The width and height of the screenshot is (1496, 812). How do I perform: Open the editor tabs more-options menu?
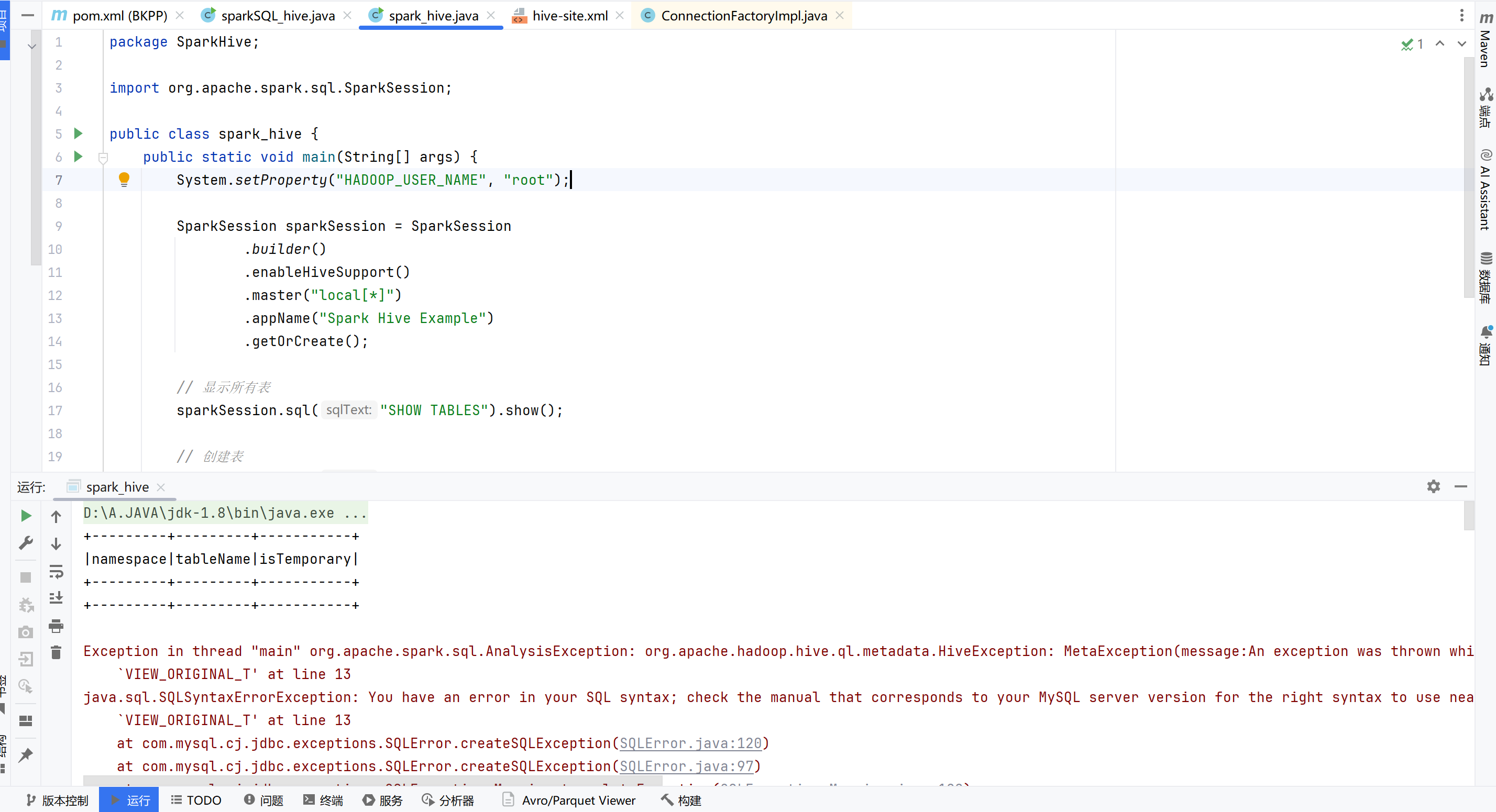1461,16
